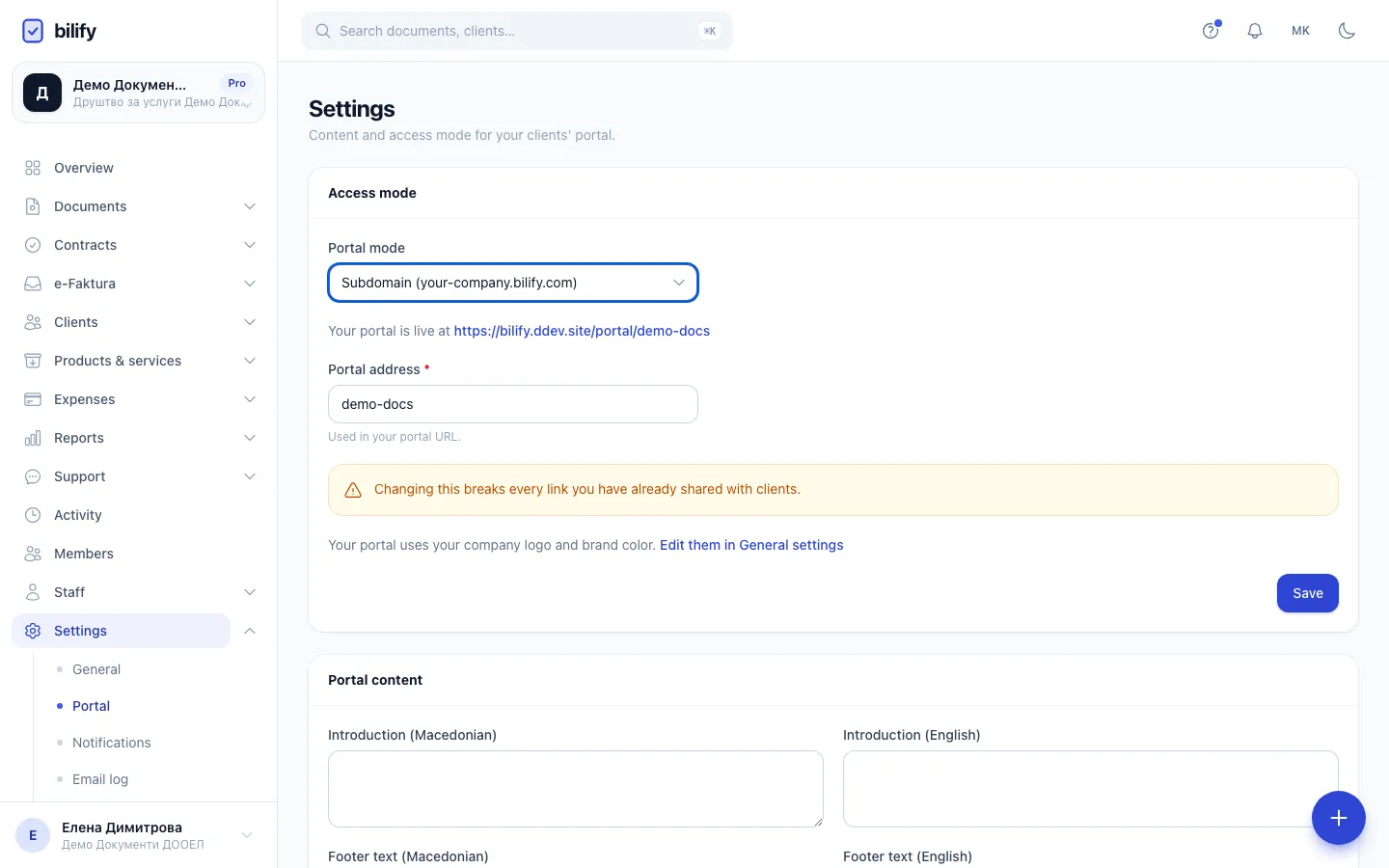The width and height of the screenshot is (1389, 868).
Task: Open the help icon in the top bar
Action: click(1211, 31)
